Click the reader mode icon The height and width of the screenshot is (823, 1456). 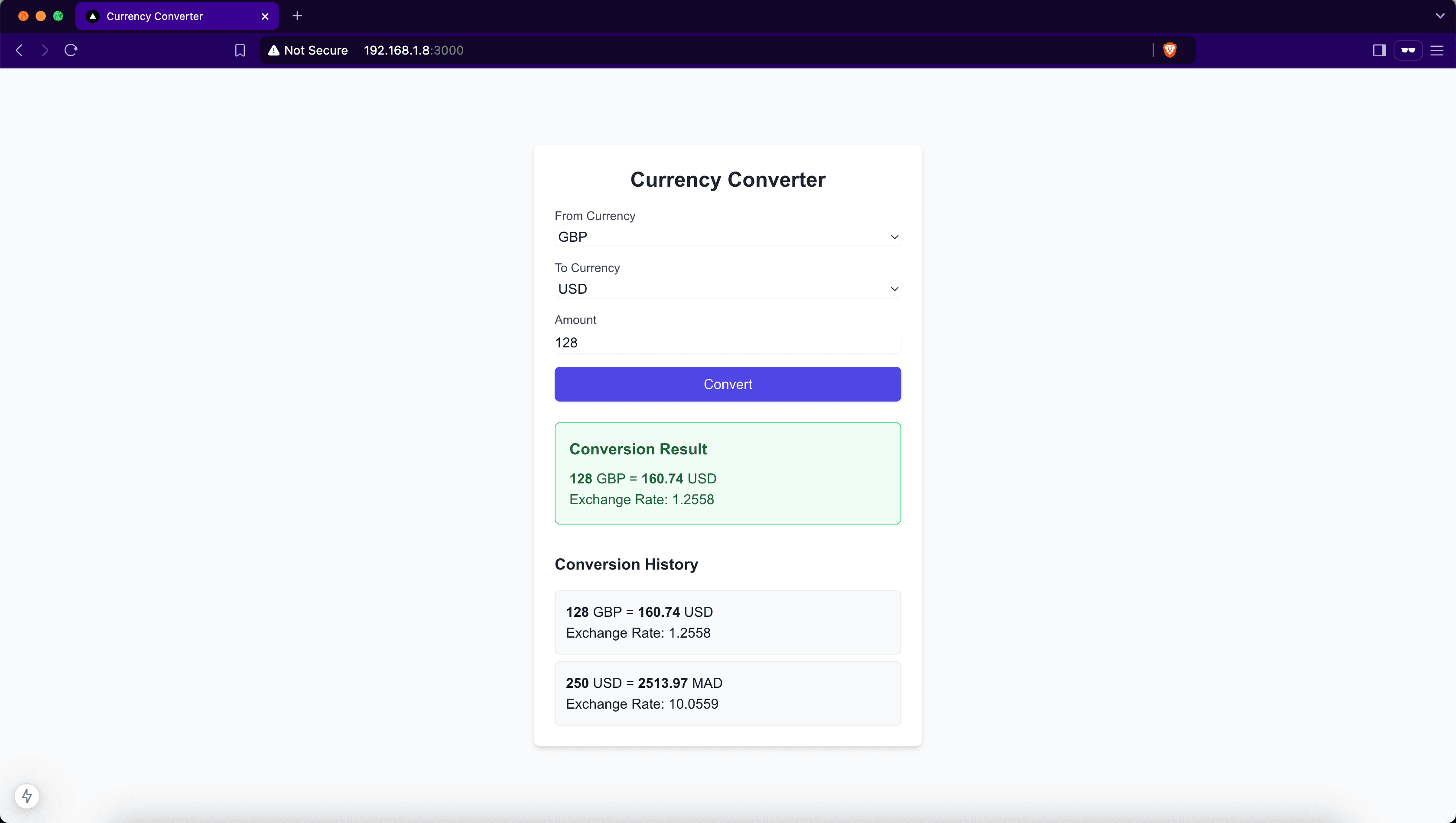click(x=1407, y=50)
